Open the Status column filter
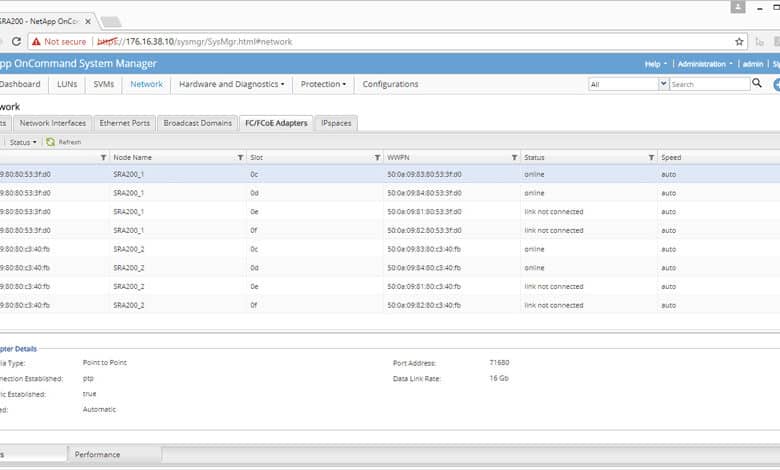The height and width of the screenshot is (470, 780). (651, 157)
